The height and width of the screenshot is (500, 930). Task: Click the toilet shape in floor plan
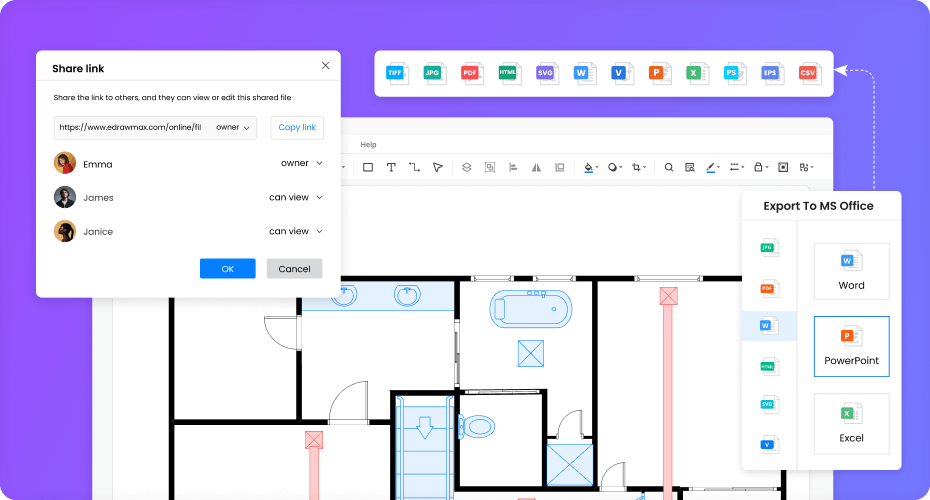(x=476, y=426)
